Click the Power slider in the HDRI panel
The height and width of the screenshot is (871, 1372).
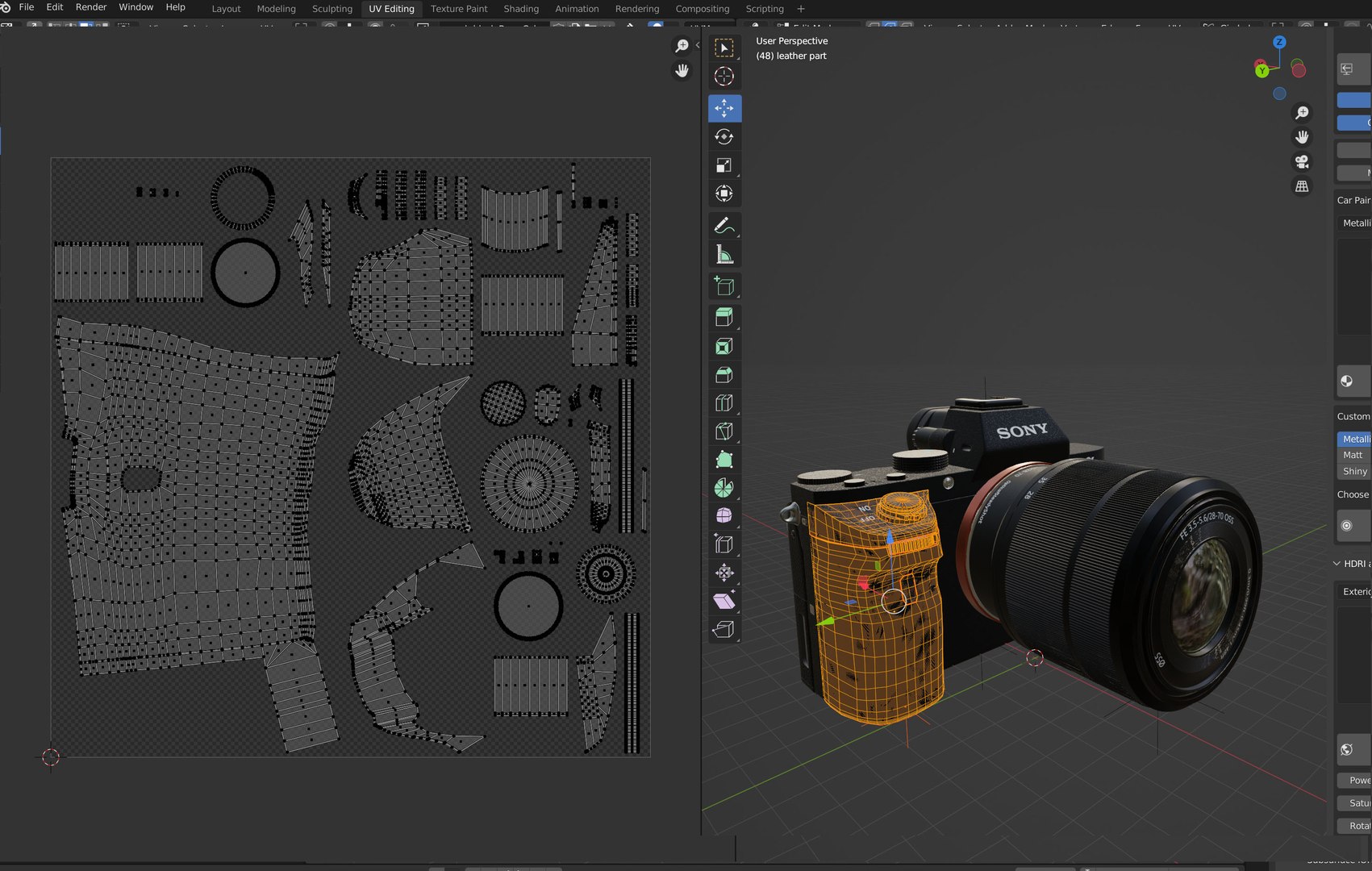tap(1355, 781)
